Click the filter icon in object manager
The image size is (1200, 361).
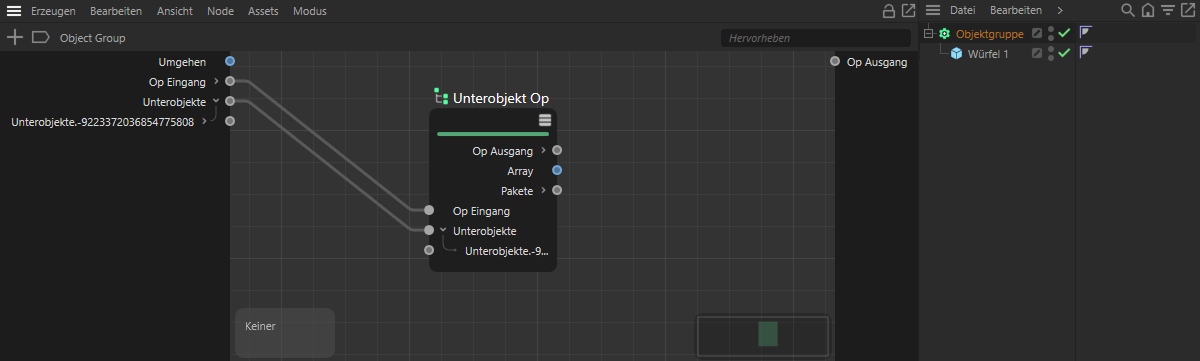pos(1167,10)
